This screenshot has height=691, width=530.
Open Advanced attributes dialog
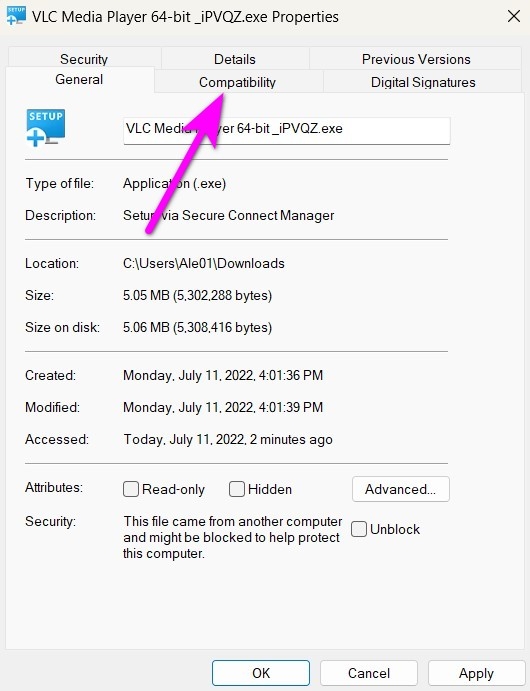[400, 489]
